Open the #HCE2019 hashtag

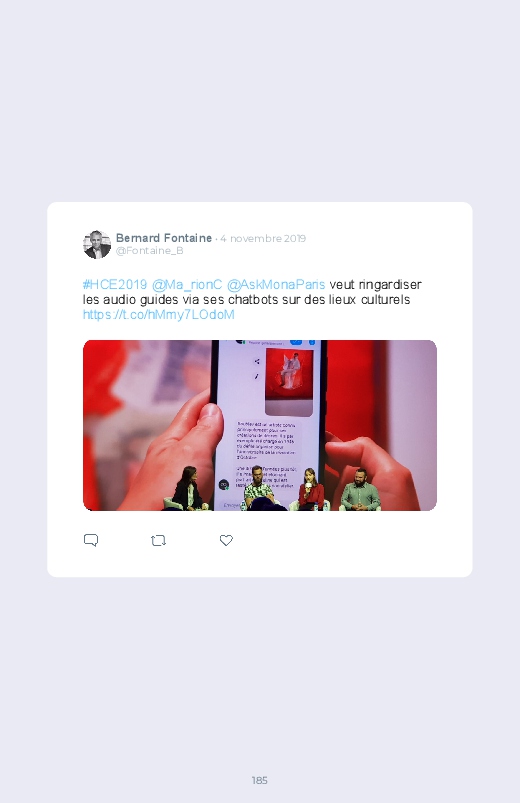[x=115, y=284]
